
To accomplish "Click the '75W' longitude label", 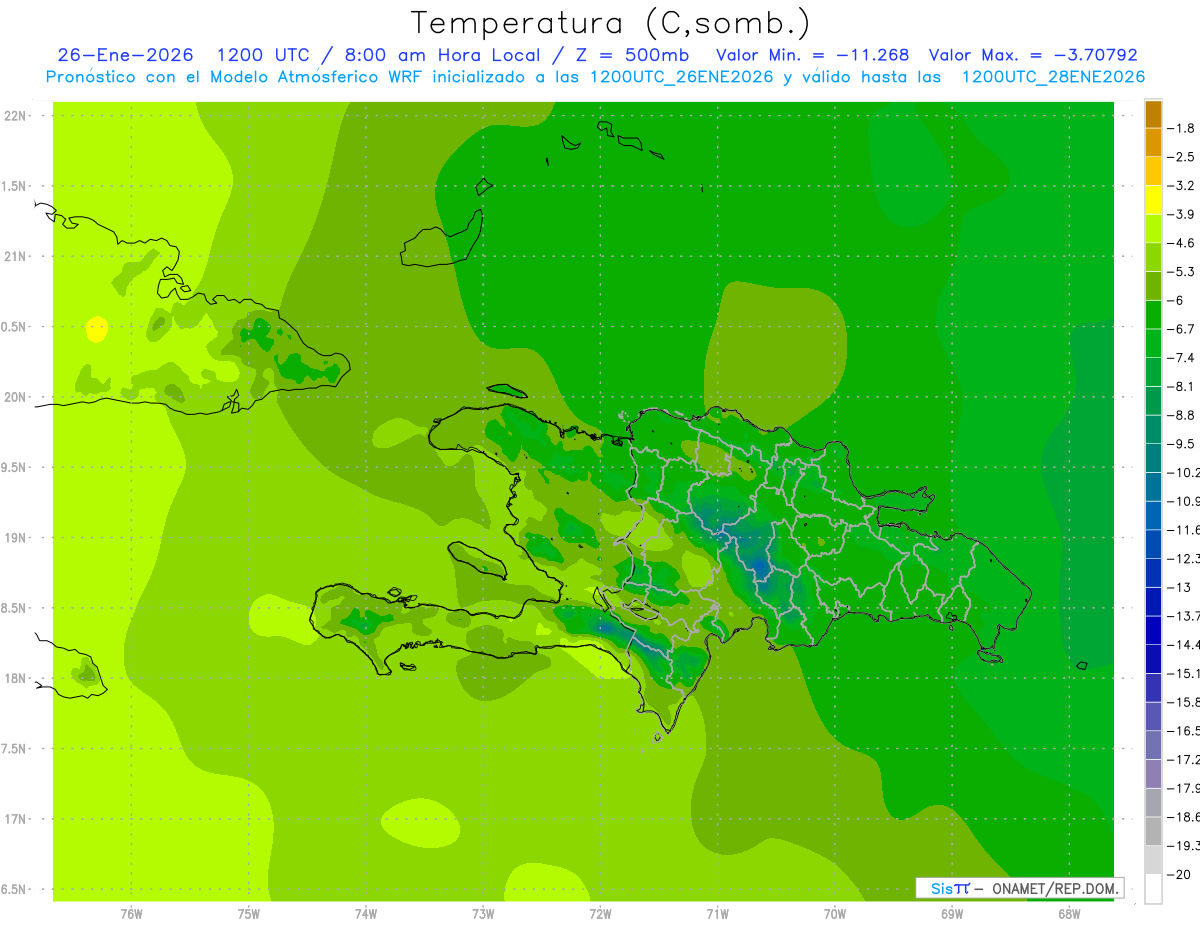I will (x=248, y=914).
